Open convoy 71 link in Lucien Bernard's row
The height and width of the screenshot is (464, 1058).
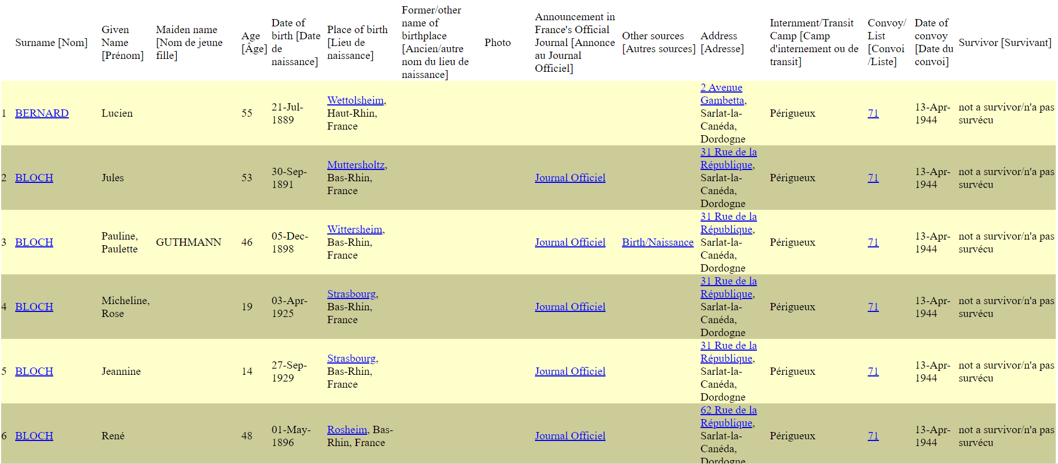873,113
